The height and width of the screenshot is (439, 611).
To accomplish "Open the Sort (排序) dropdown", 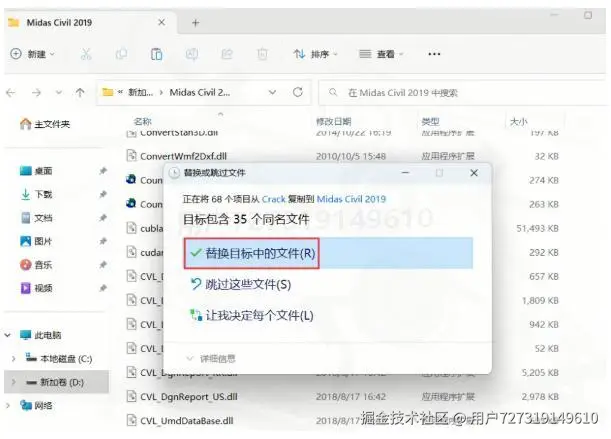I will pos(315,54).
